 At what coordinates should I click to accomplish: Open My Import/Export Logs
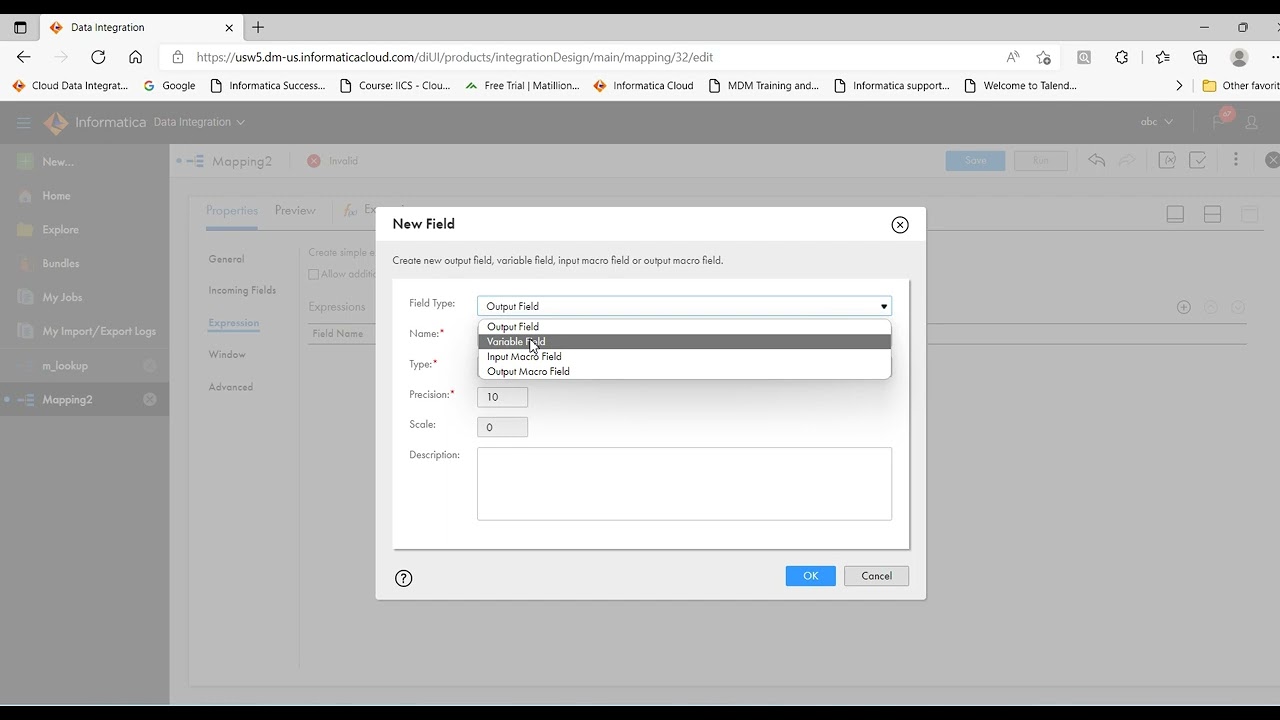pyautogui.click(x=99, y=332)
